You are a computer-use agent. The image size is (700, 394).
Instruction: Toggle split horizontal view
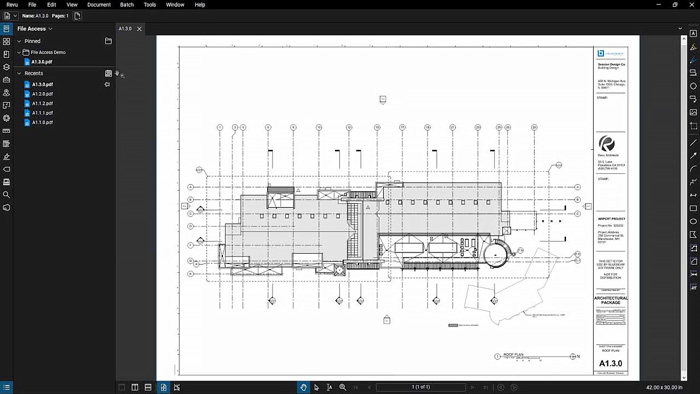148,387
